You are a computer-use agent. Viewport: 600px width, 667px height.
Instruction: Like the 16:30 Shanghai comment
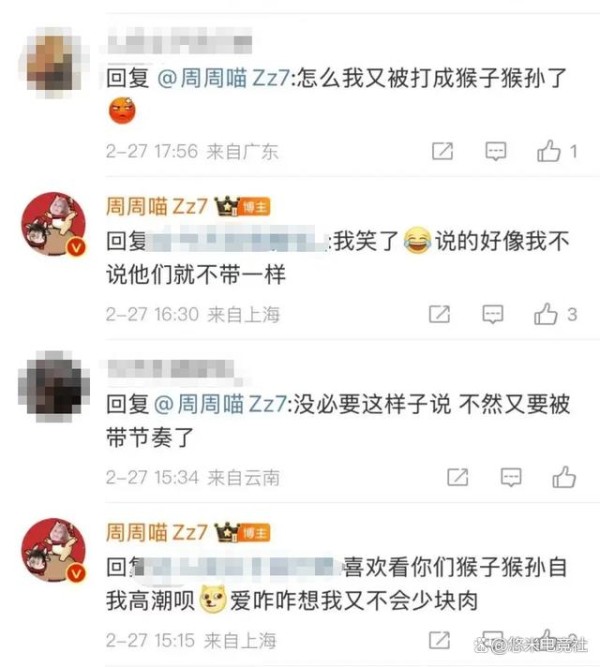point(546,314)
